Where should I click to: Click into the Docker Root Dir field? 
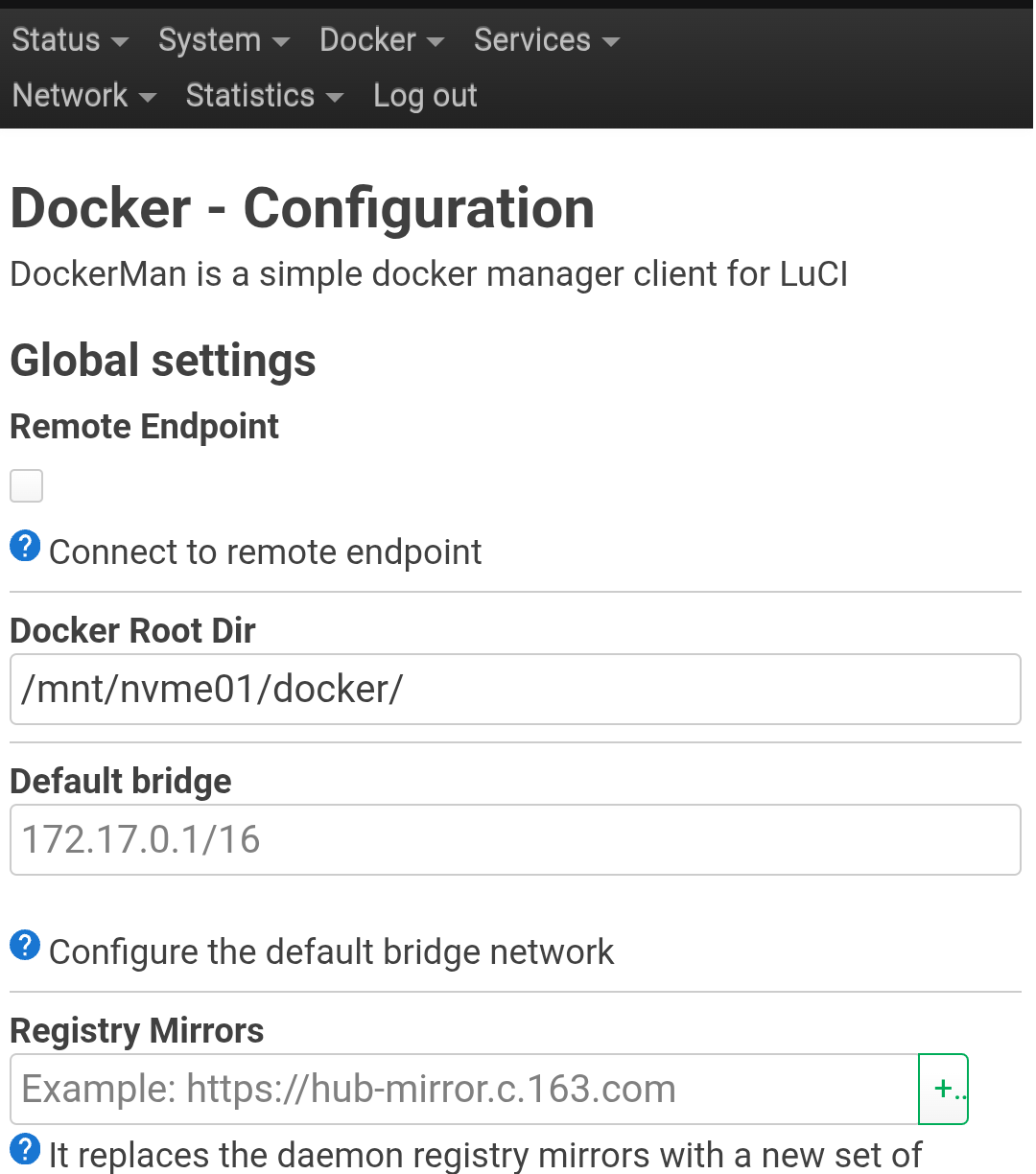[515, 690]
